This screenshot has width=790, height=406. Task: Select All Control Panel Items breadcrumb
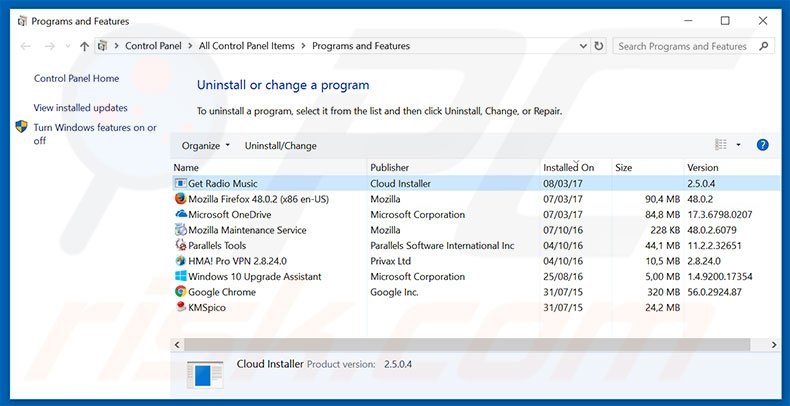click(247, 46)
